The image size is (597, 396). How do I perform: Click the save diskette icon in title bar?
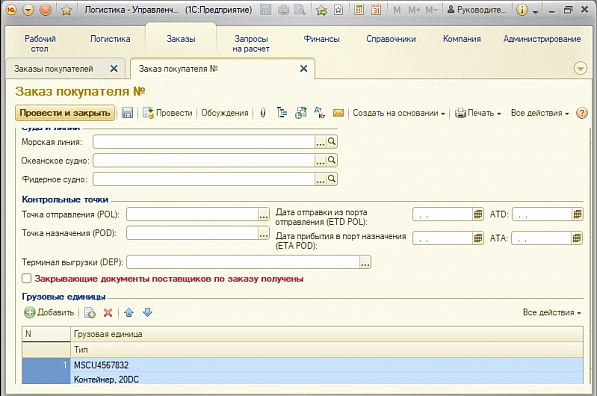(265, 10)
